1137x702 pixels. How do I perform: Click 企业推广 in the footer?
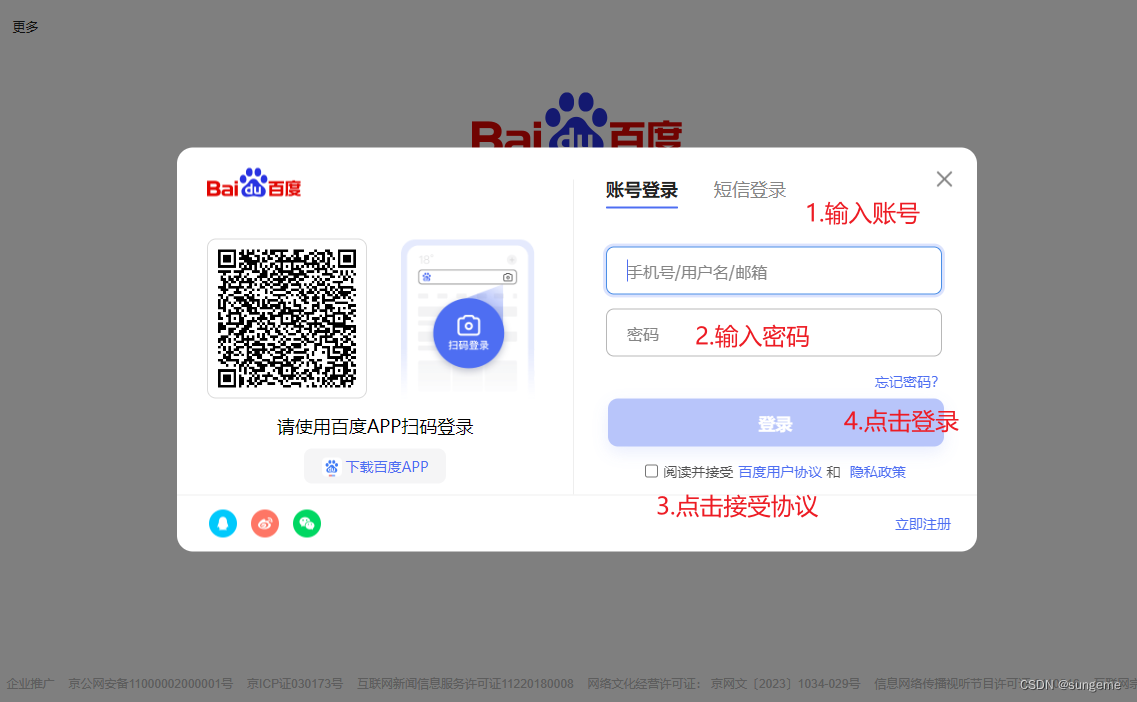(30, 684)
